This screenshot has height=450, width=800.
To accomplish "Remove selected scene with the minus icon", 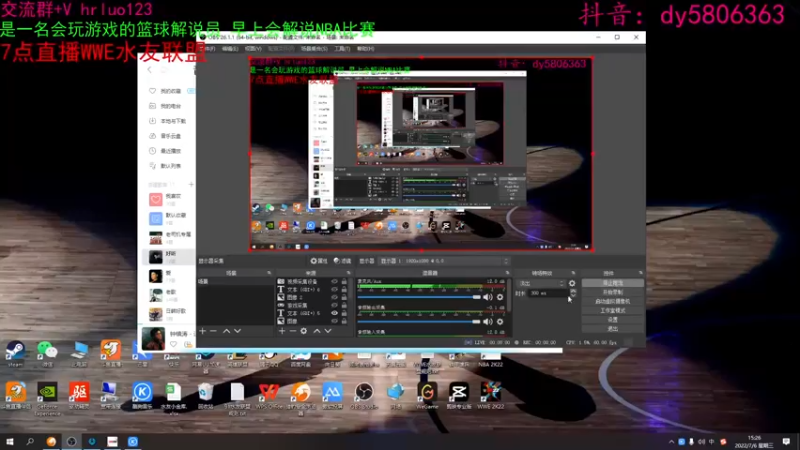I will click(x=213, y=331).
